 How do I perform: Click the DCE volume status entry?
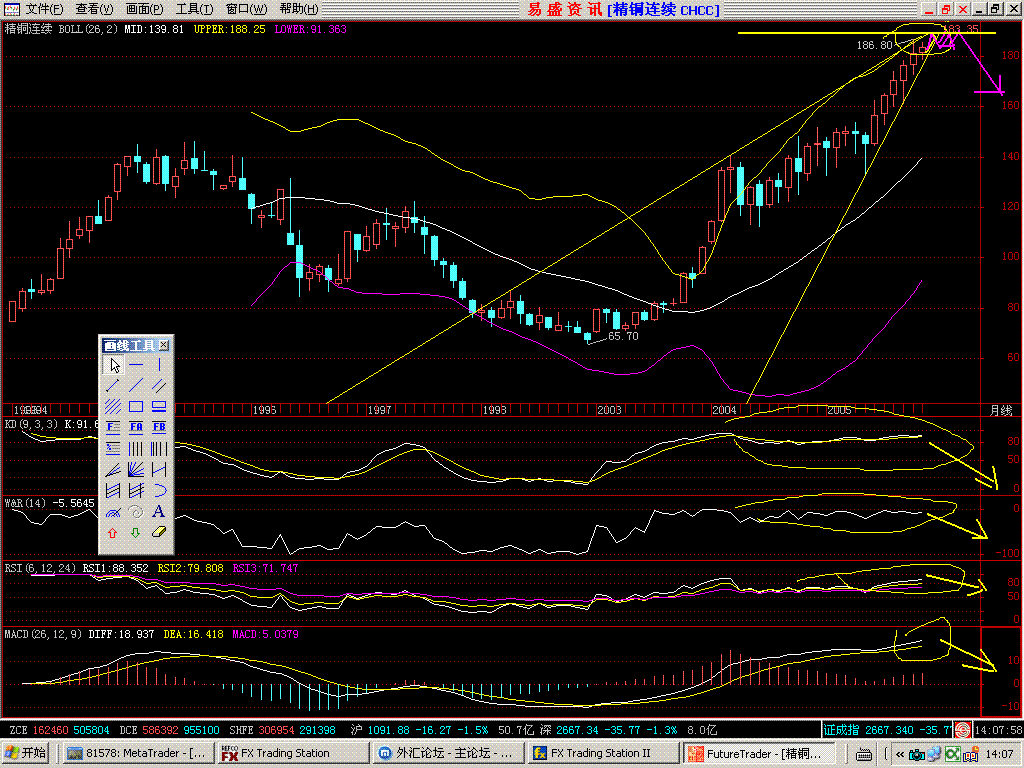tap(169, 729)
